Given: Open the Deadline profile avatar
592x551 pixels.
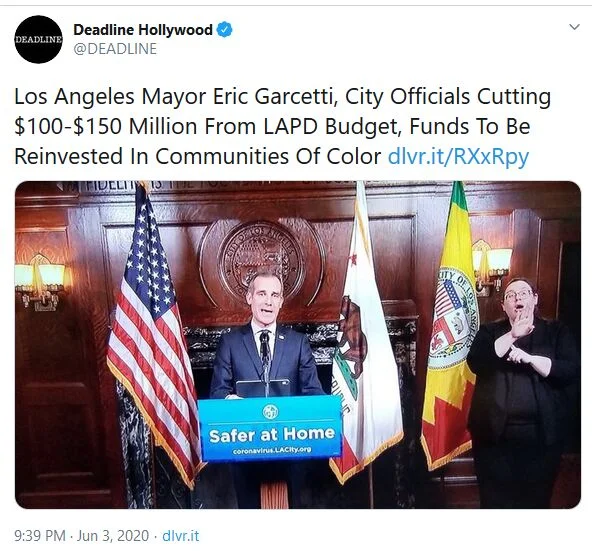Looking at the screenshot, I should pyautogui.click(x=39, y=39).
